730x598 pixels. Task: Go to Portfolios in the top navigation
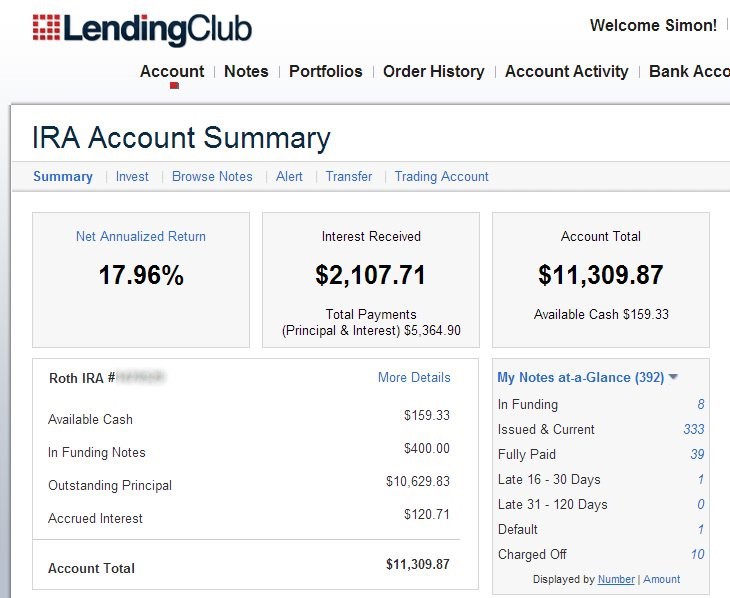pos(325,71)
